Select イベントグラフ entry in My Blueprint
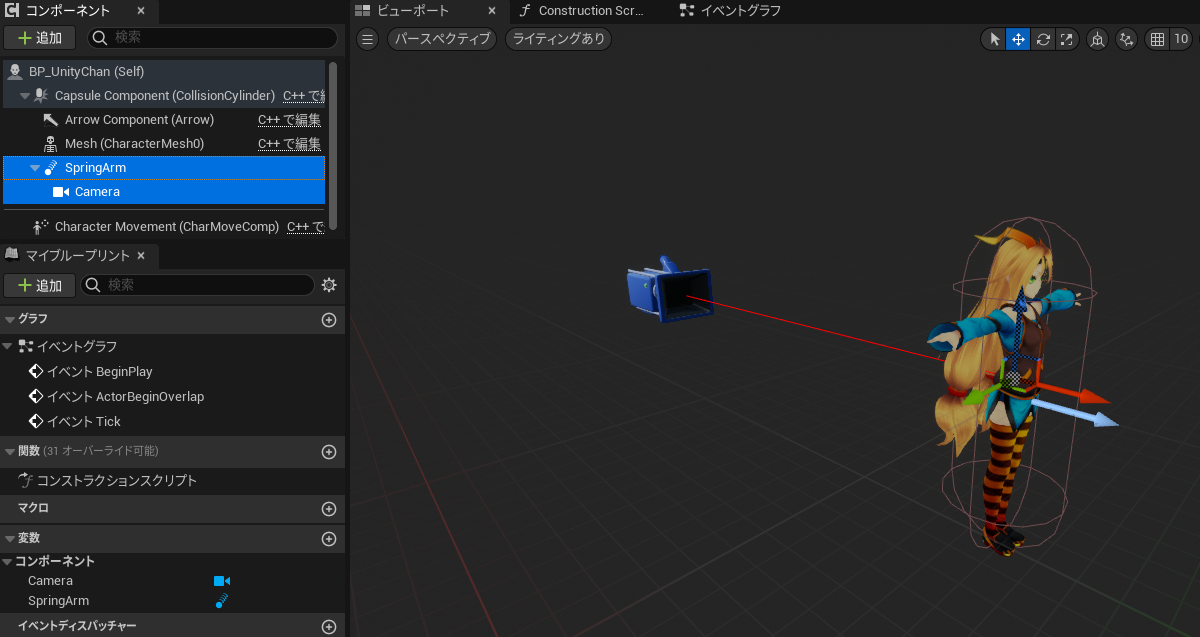 [x=77, y=346]
